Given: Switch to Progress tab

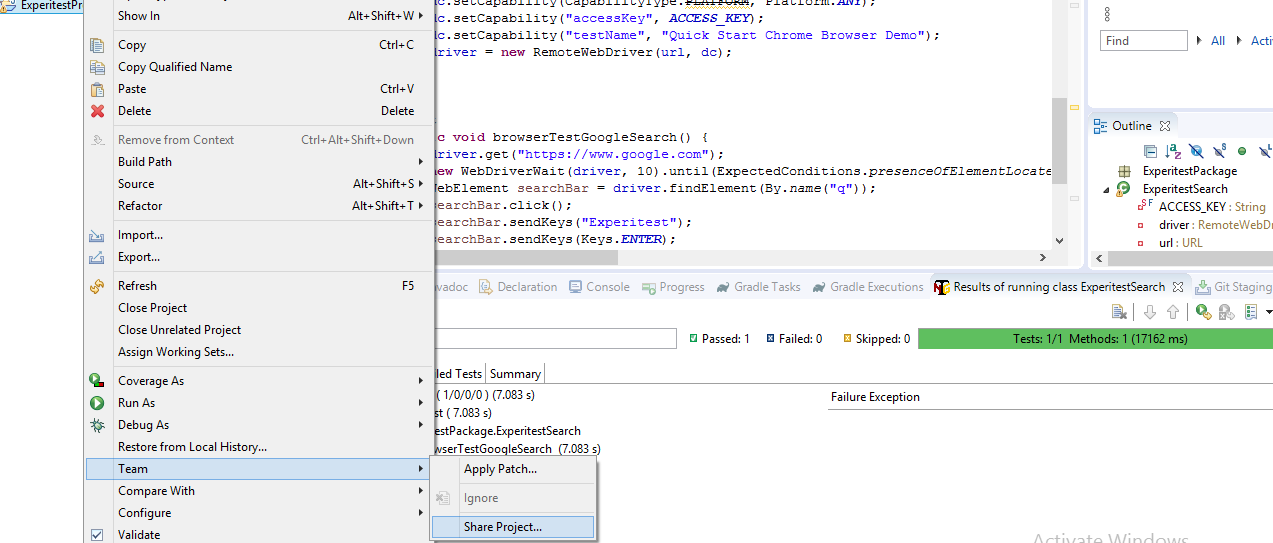Looking at the screenshot, I should pyautogui.click(x=672, y=287).
